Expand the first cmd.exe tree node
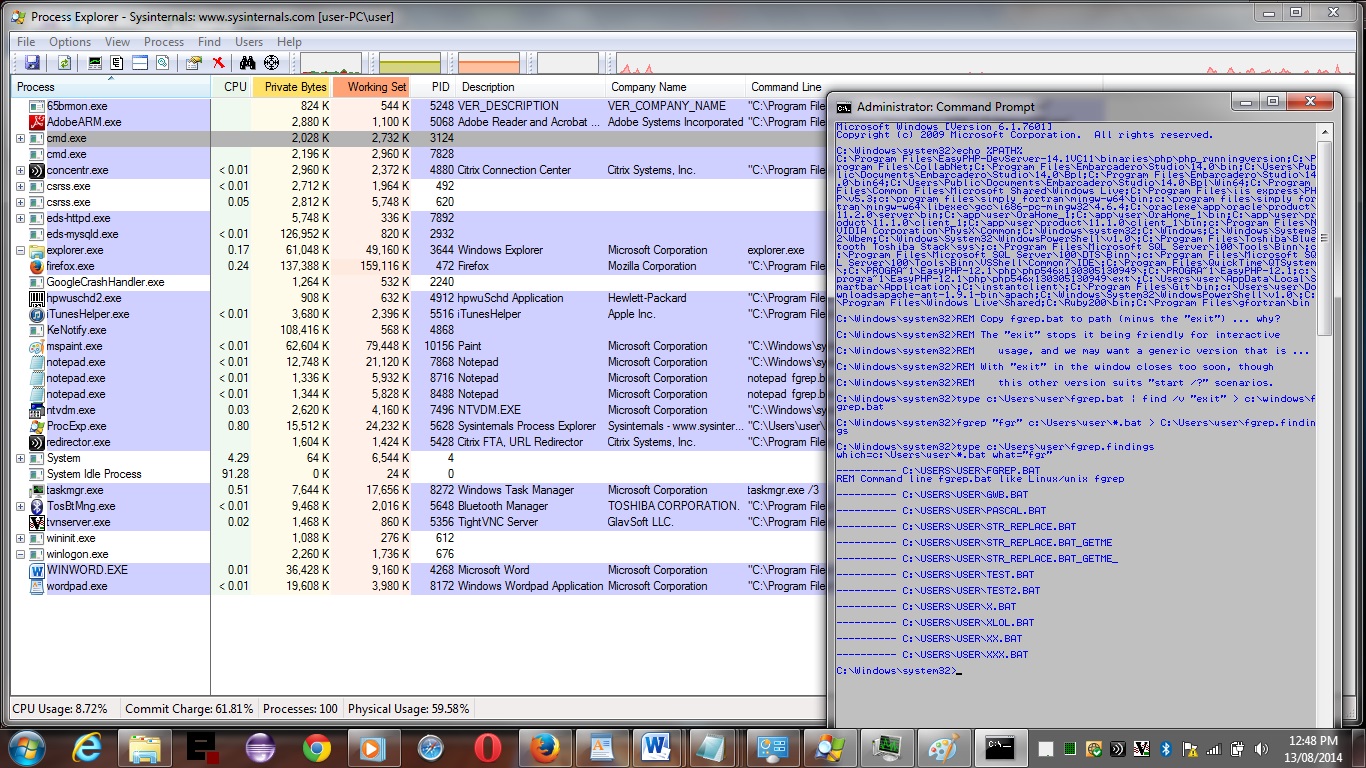The image size is (1366, 768). (20, 138)
